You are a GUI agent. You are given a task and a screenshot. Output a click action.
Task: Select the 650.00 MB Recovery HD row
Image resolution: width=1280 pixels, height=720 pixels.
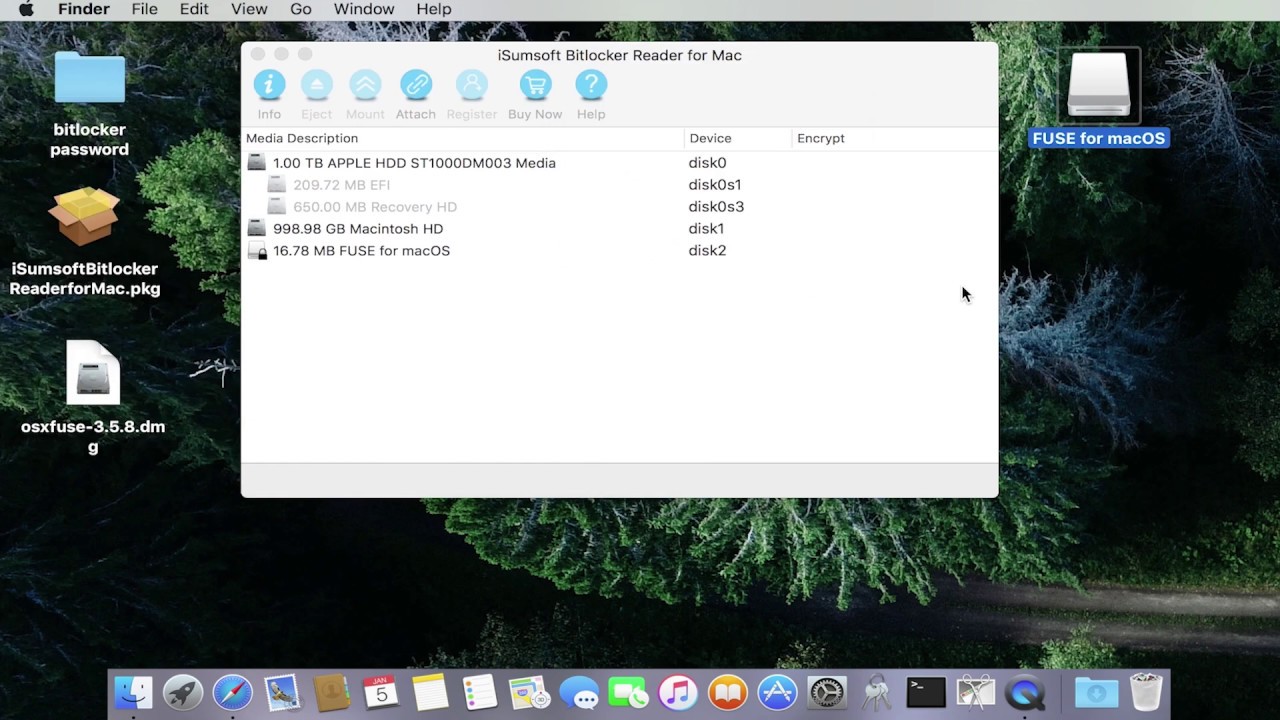point(619,207)
